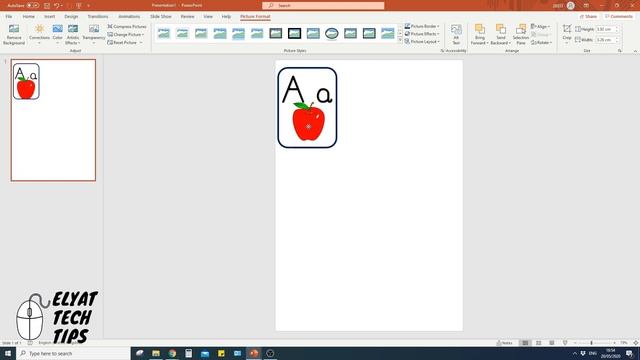The image size is (640, 360).
Task: Open the Help tab
Action: pos(226,16)
